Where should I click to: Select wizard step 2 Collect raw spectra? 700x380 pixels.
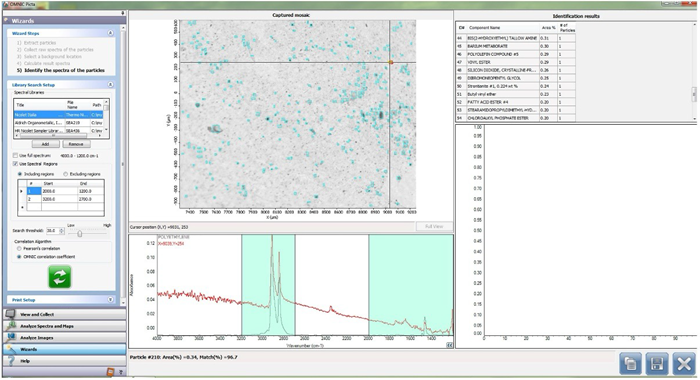click(x=55, y=50)
